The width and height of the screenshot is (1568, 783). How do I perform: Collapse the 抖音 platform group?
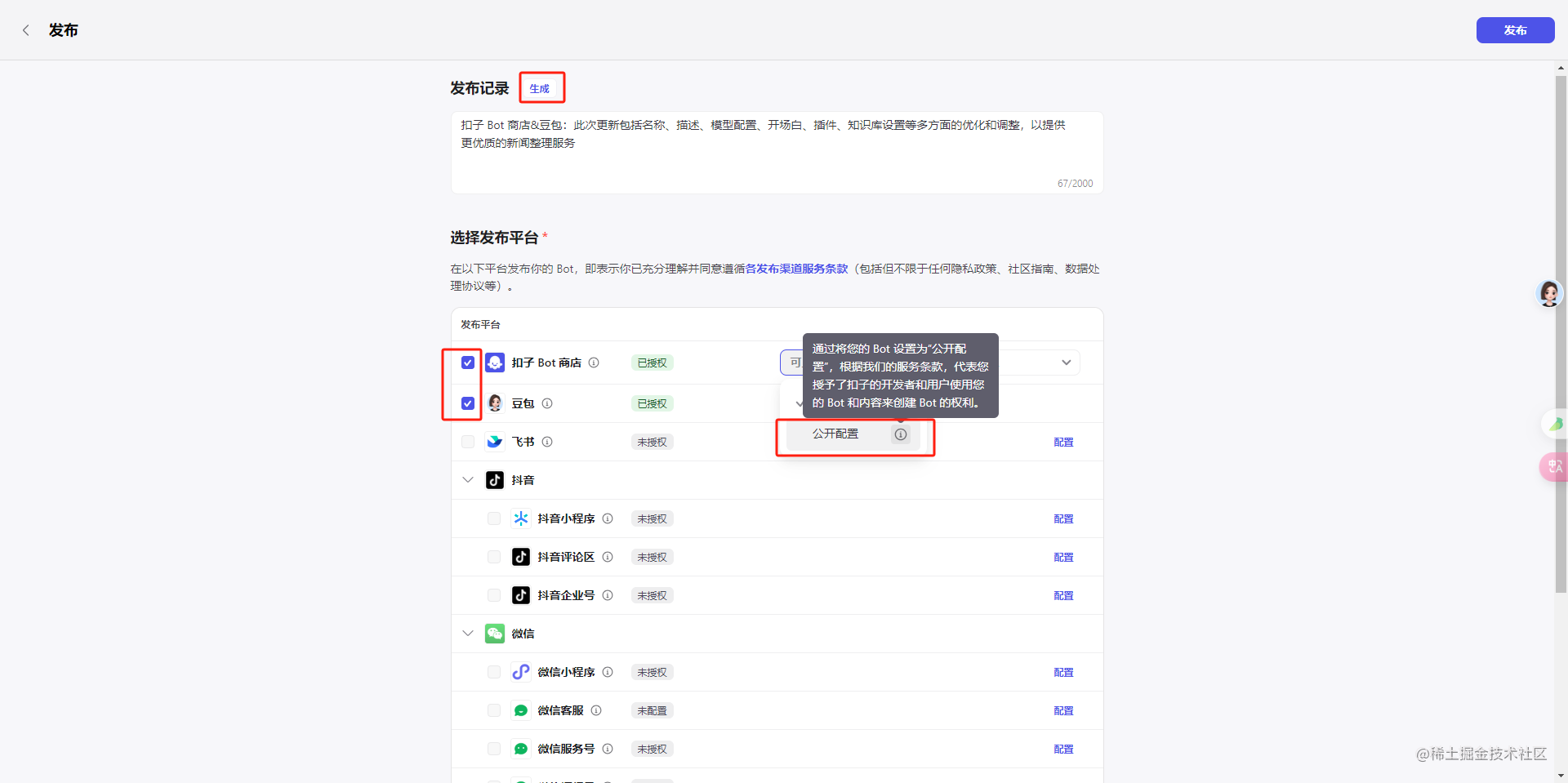tap(468, 480)
